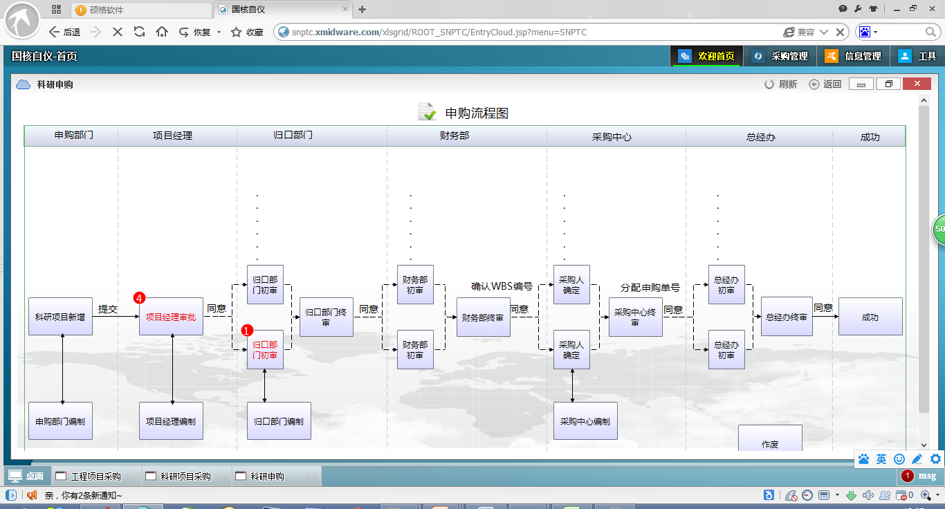945x509 pixels.
Task: Click the stop loading X icon
Action: tap(117, 32)
